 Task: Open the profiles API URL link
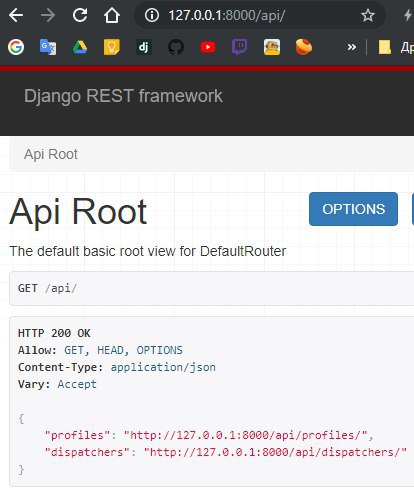coord(245,435)
